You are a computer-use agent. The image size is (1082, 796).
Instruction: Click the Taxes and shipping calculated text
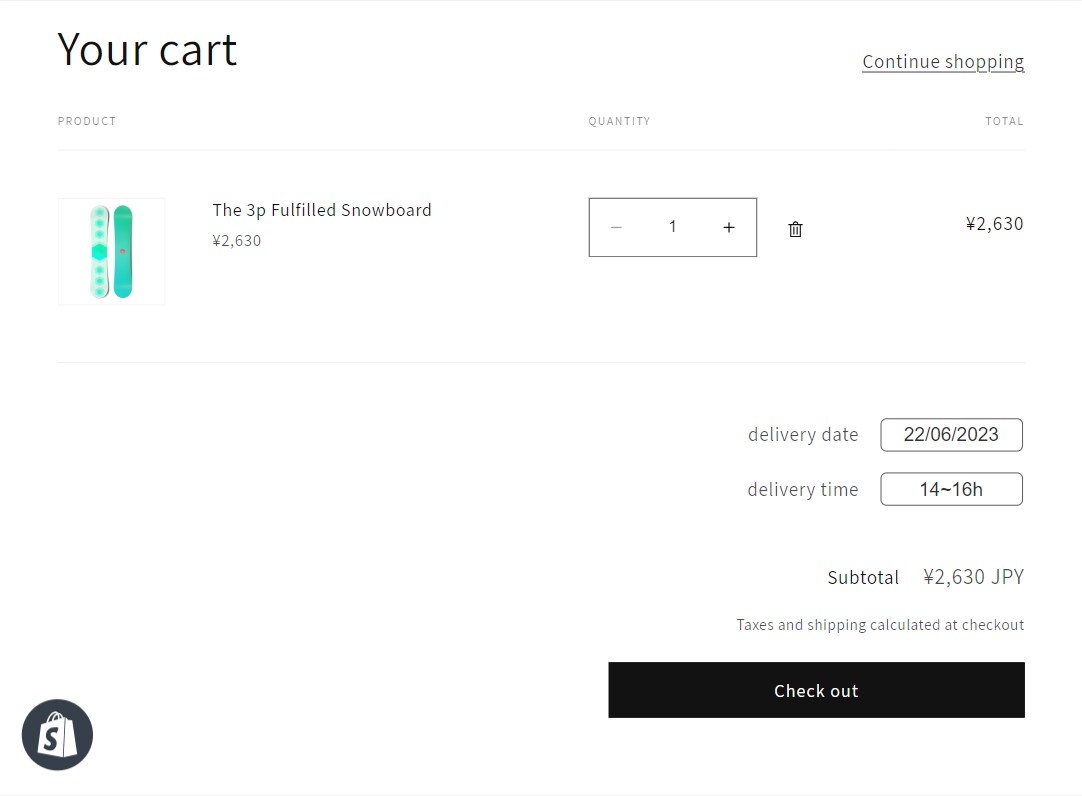[x=880, y=625]
